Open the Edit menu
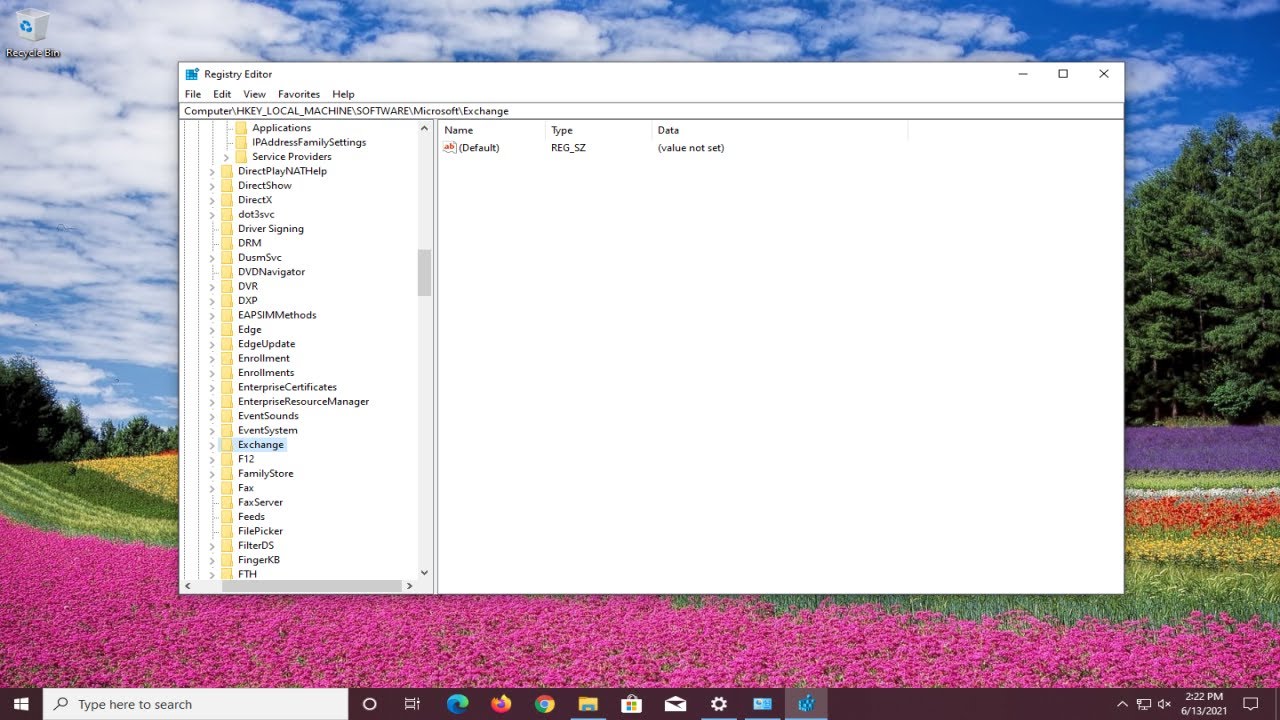This screenshot has height=720, width=1280. point(222,94)
